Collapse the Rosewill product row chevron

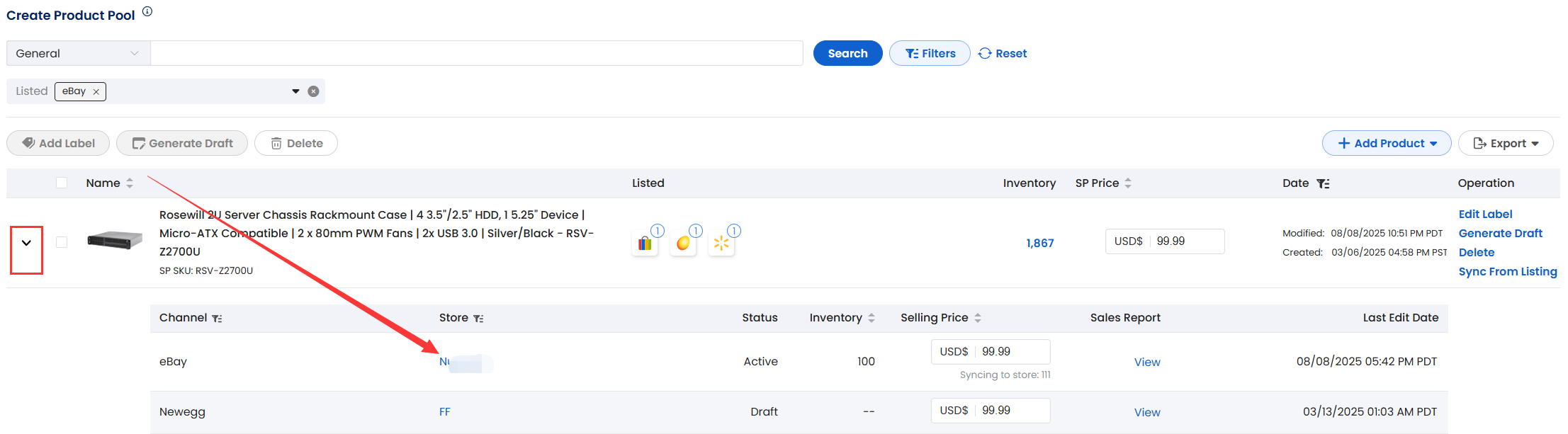(x=26, y=243)
